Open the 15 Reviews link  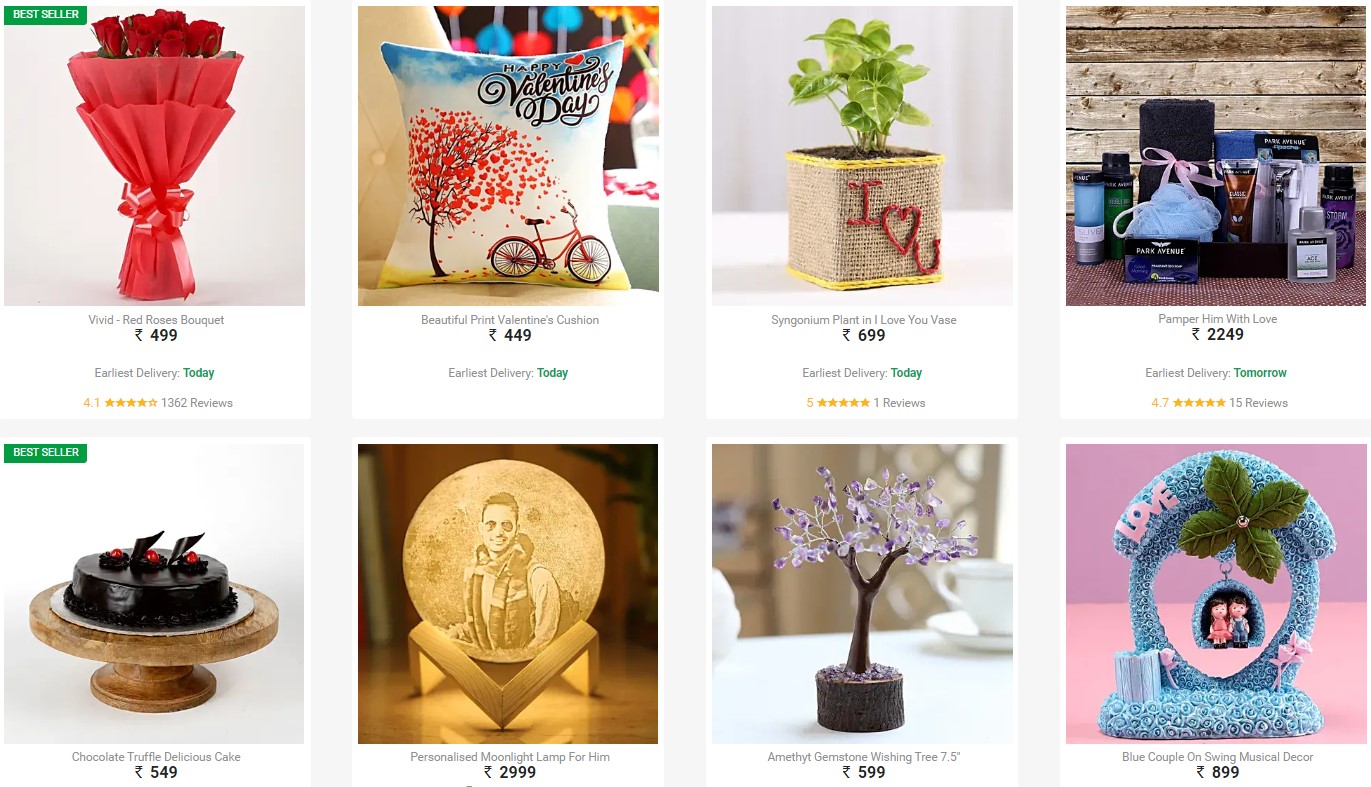click(x=1258, y=403)
